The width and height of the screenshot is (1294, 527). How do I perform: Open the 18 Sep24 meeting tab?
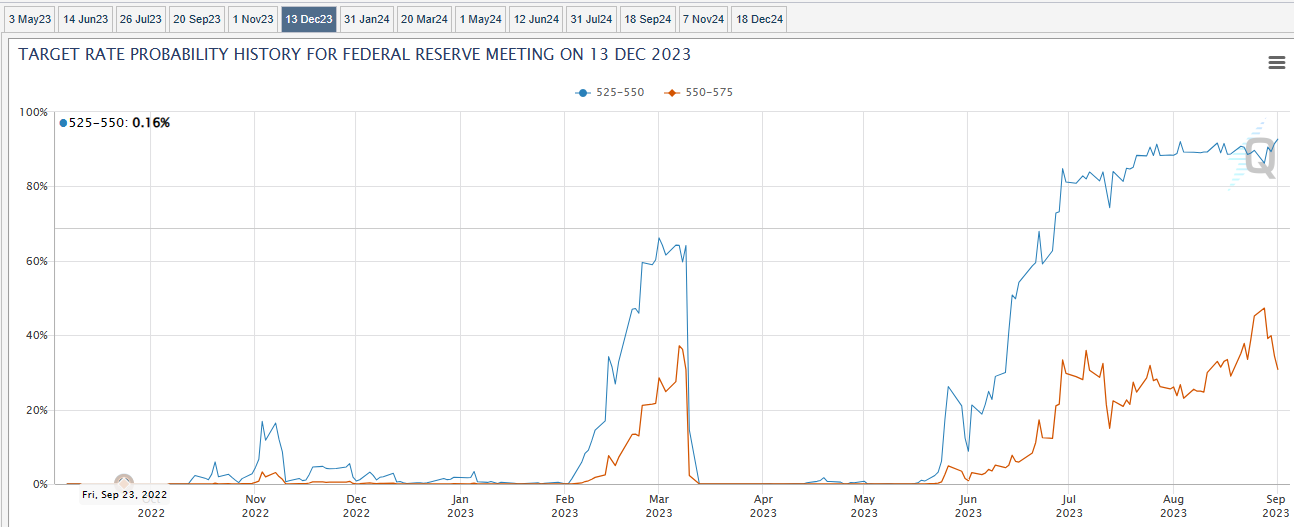coord(647,19)
